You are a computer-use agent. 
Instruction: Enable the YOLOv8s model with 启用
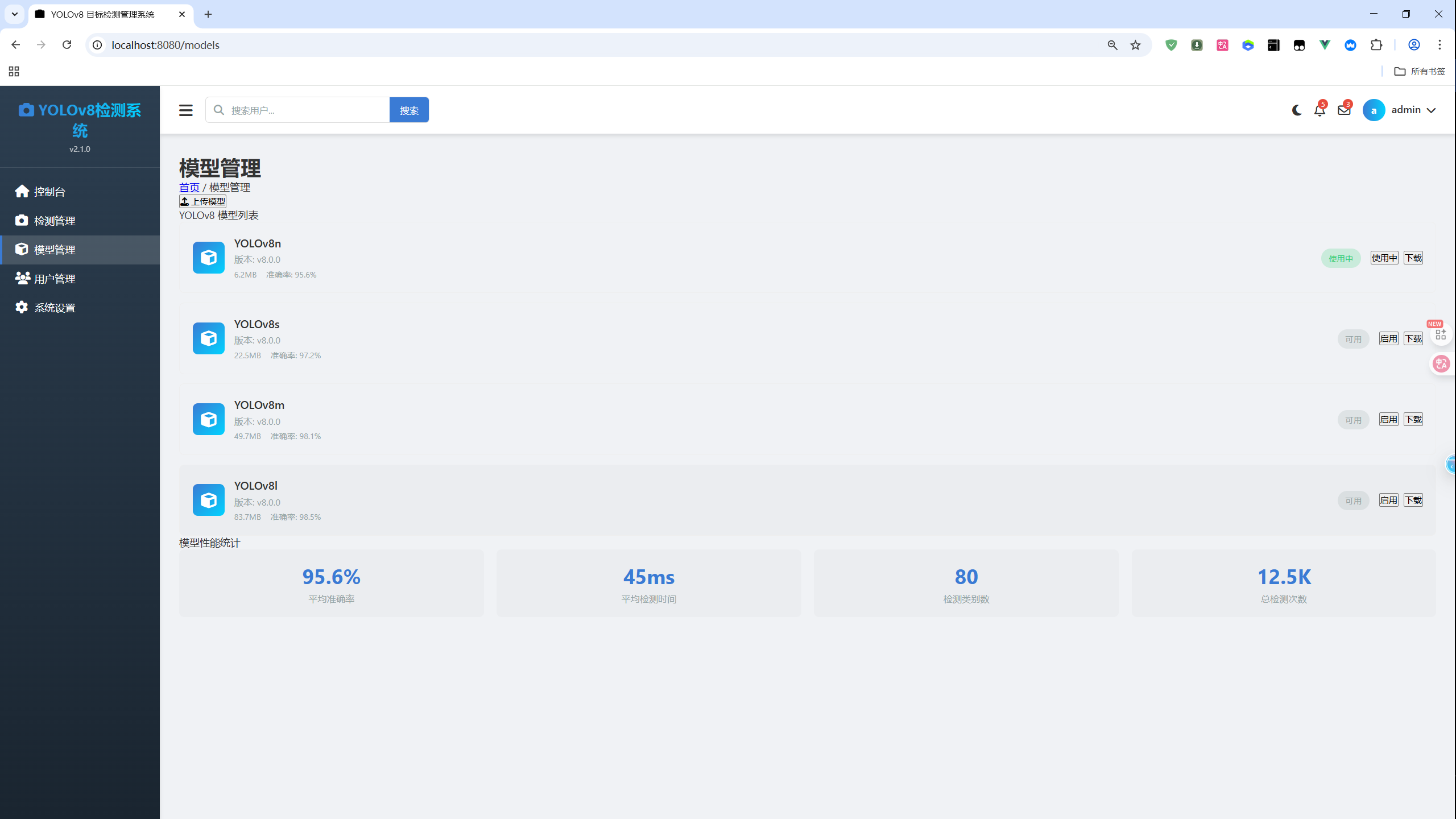1388,339
